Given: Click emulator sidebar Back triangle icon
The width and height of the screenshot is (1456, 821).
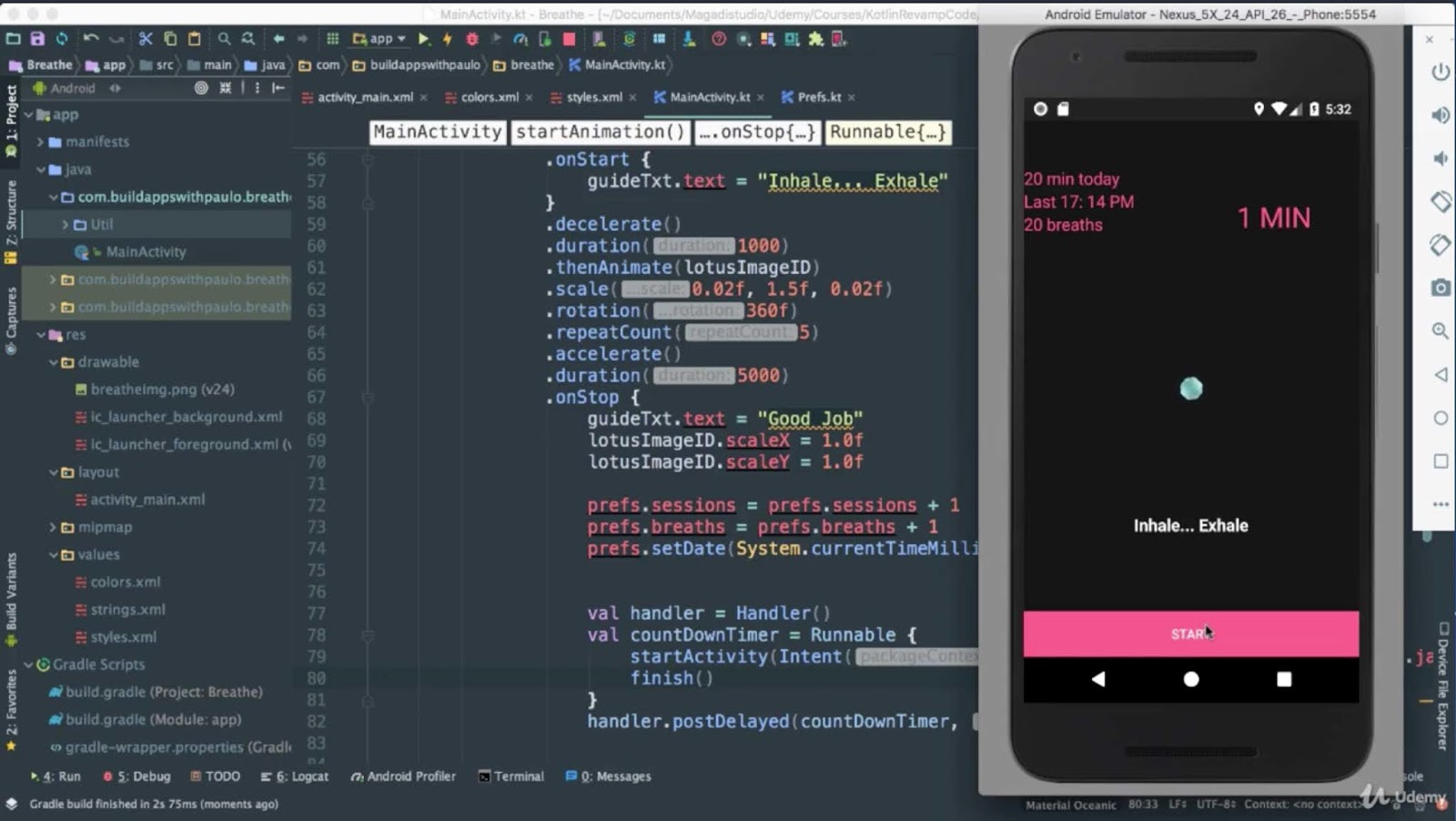Looking at the screenshot, I should 1441,374.
